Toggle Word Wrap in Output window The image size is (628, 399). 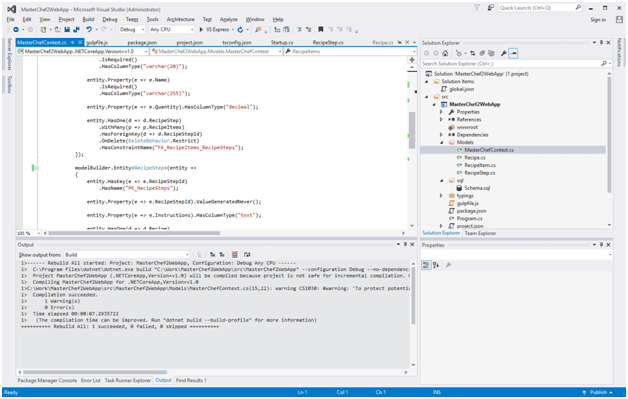[247, 255]
